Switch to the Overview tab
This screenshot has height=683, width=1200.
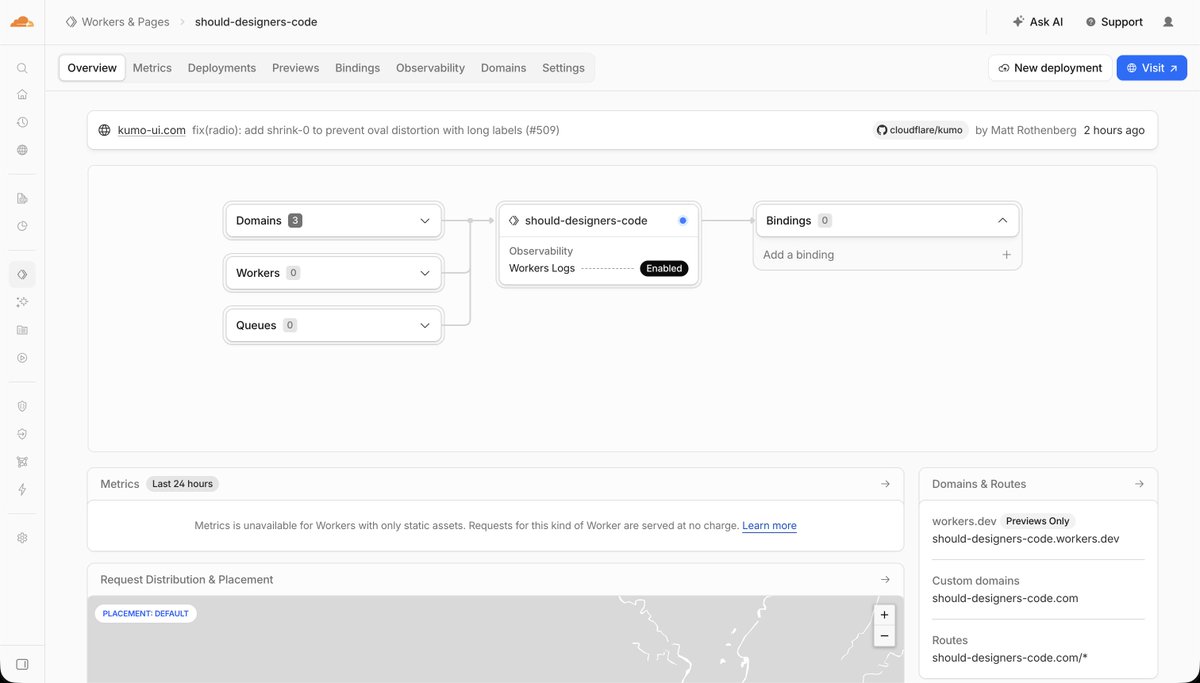[92, 68]
